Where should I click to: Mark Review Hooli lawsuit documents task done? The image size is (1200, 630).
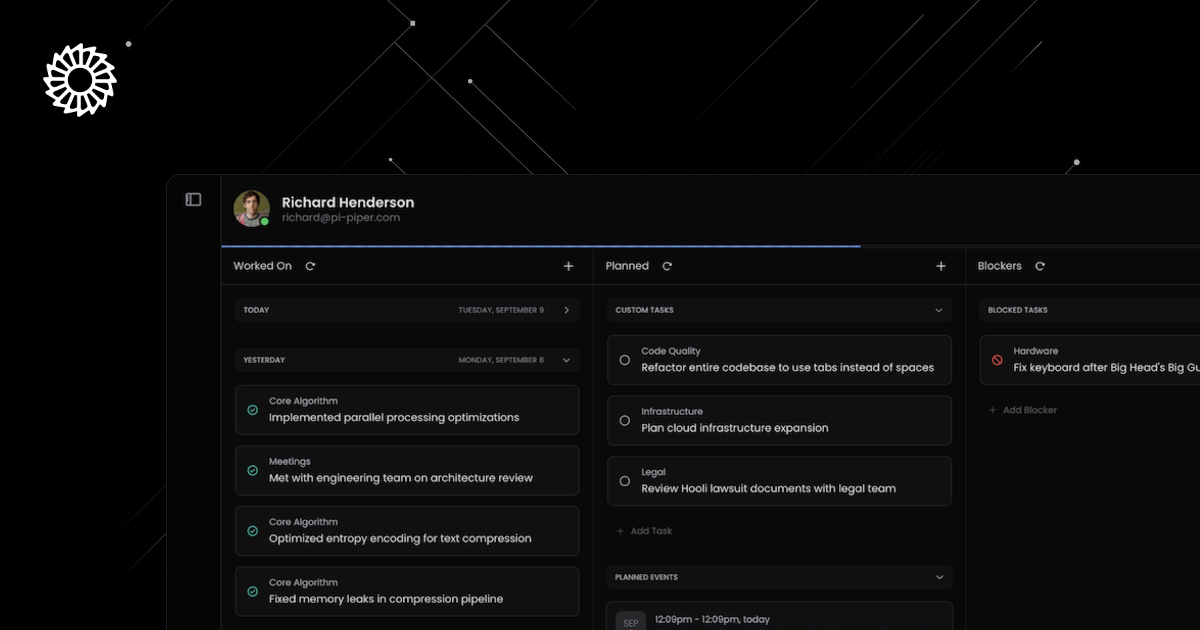623,480
